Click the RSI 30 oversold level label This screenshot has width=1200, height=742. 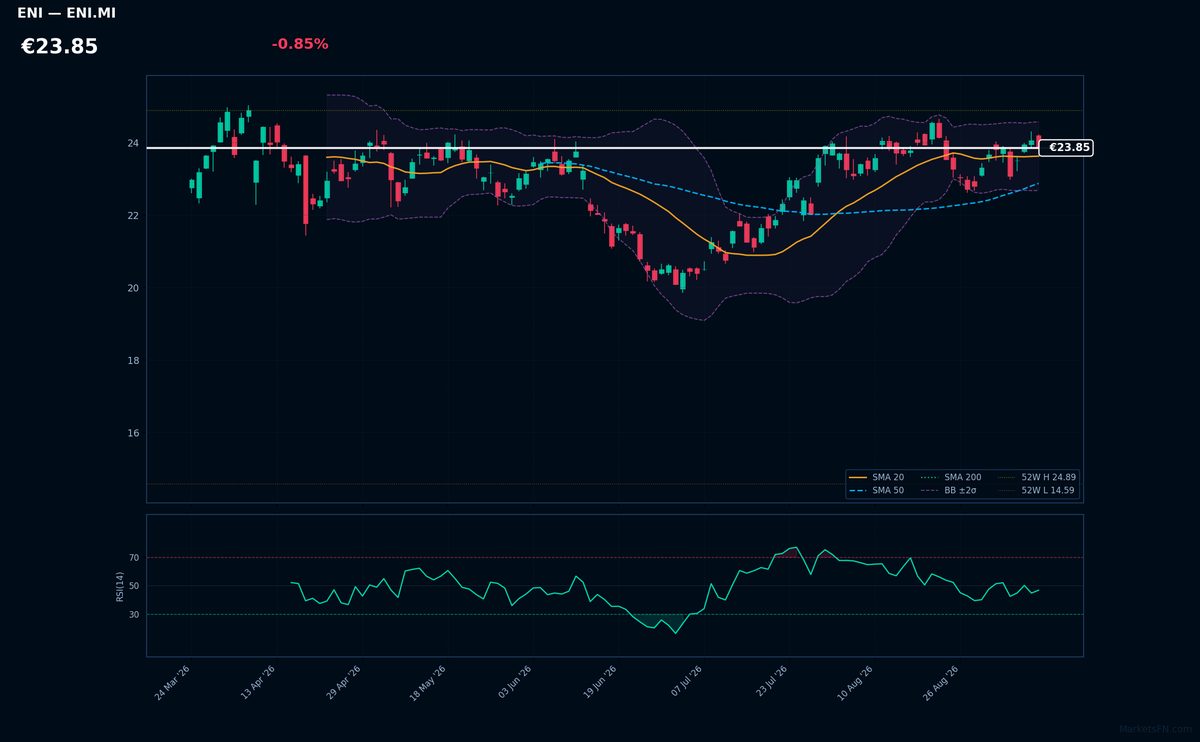click(x=134, y=615)
